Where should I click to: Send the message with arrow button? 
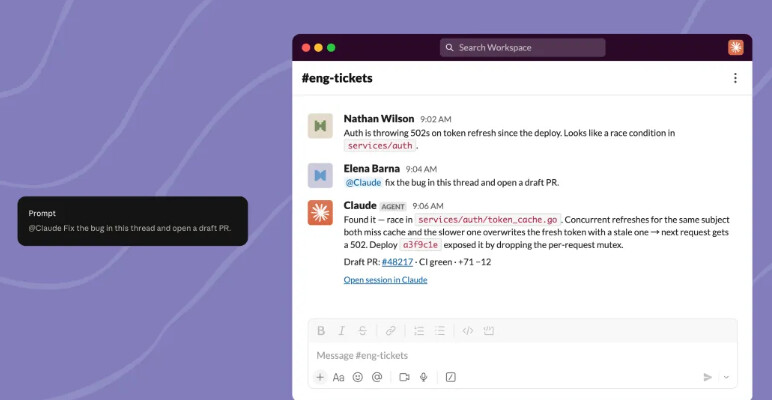coord(708,377)
